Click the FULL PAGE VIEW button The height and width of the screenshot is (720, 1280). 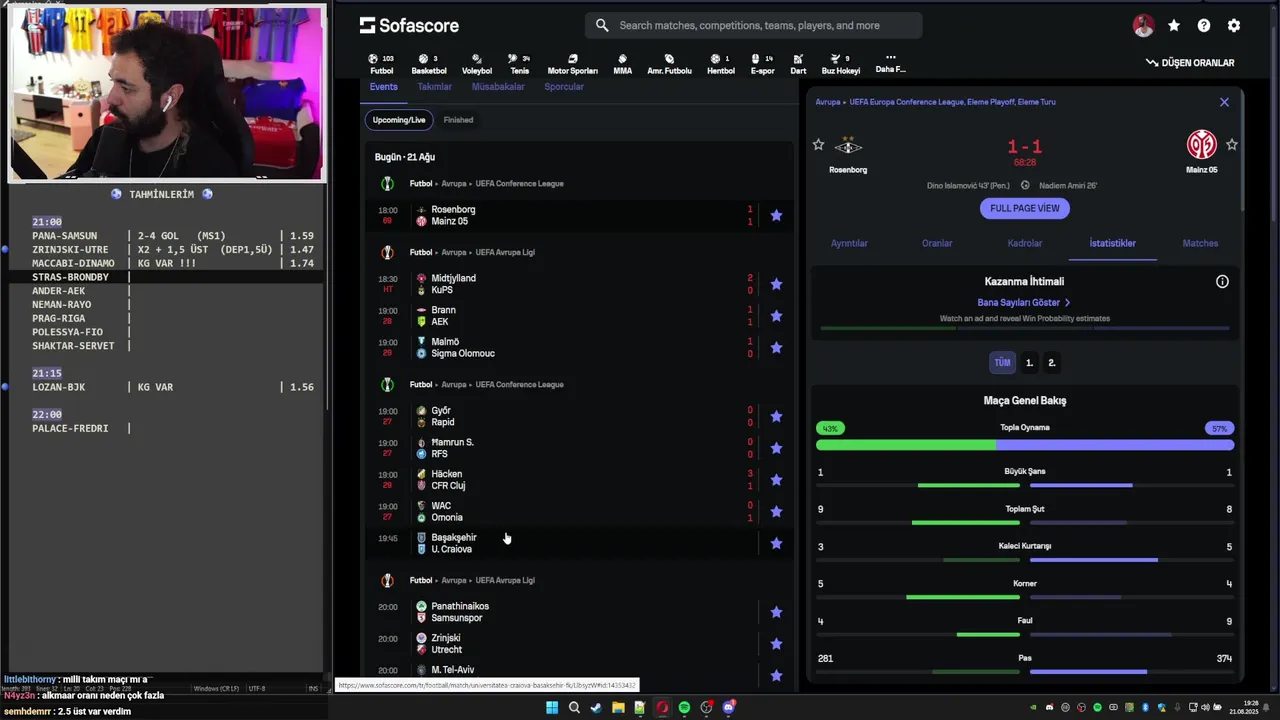pos(1024,208)
